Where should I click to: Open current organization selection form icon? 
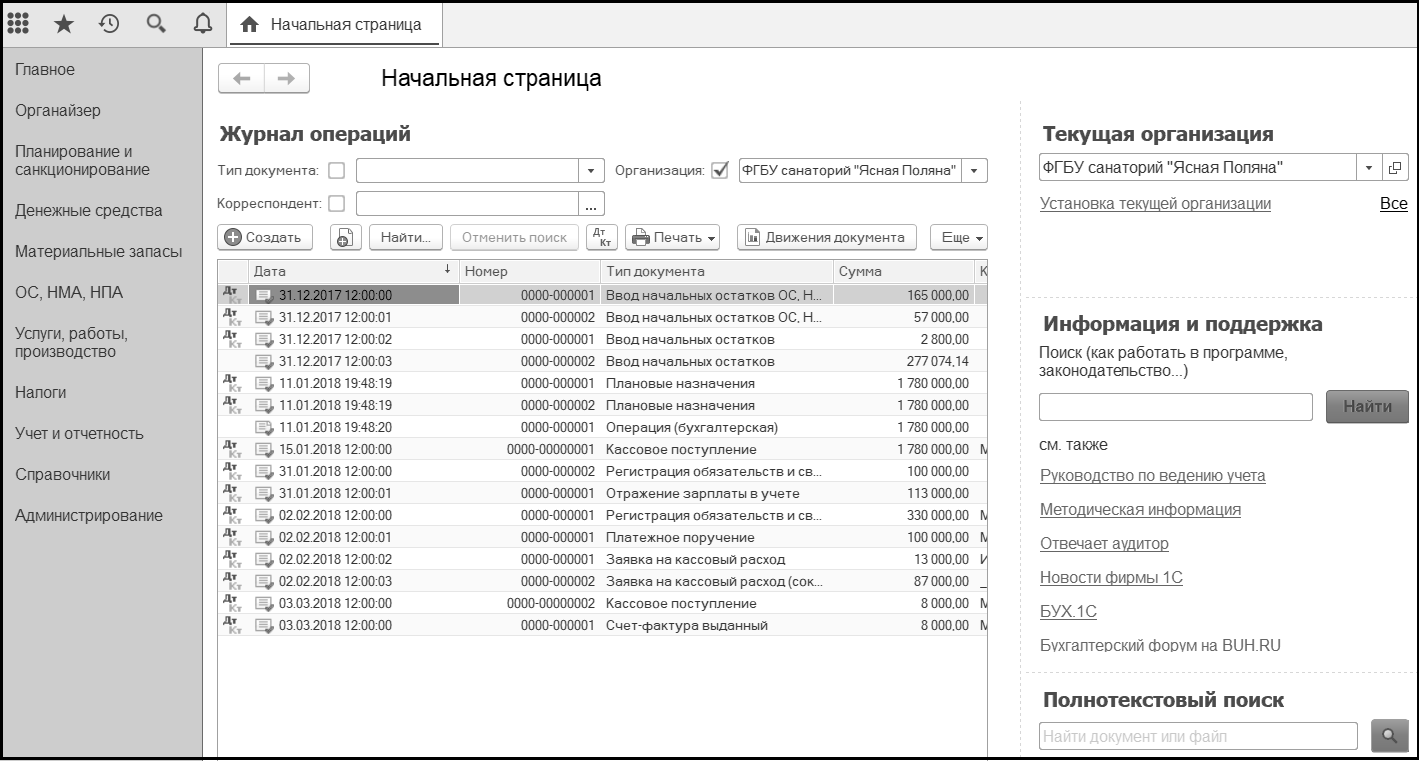point(1395,168)
